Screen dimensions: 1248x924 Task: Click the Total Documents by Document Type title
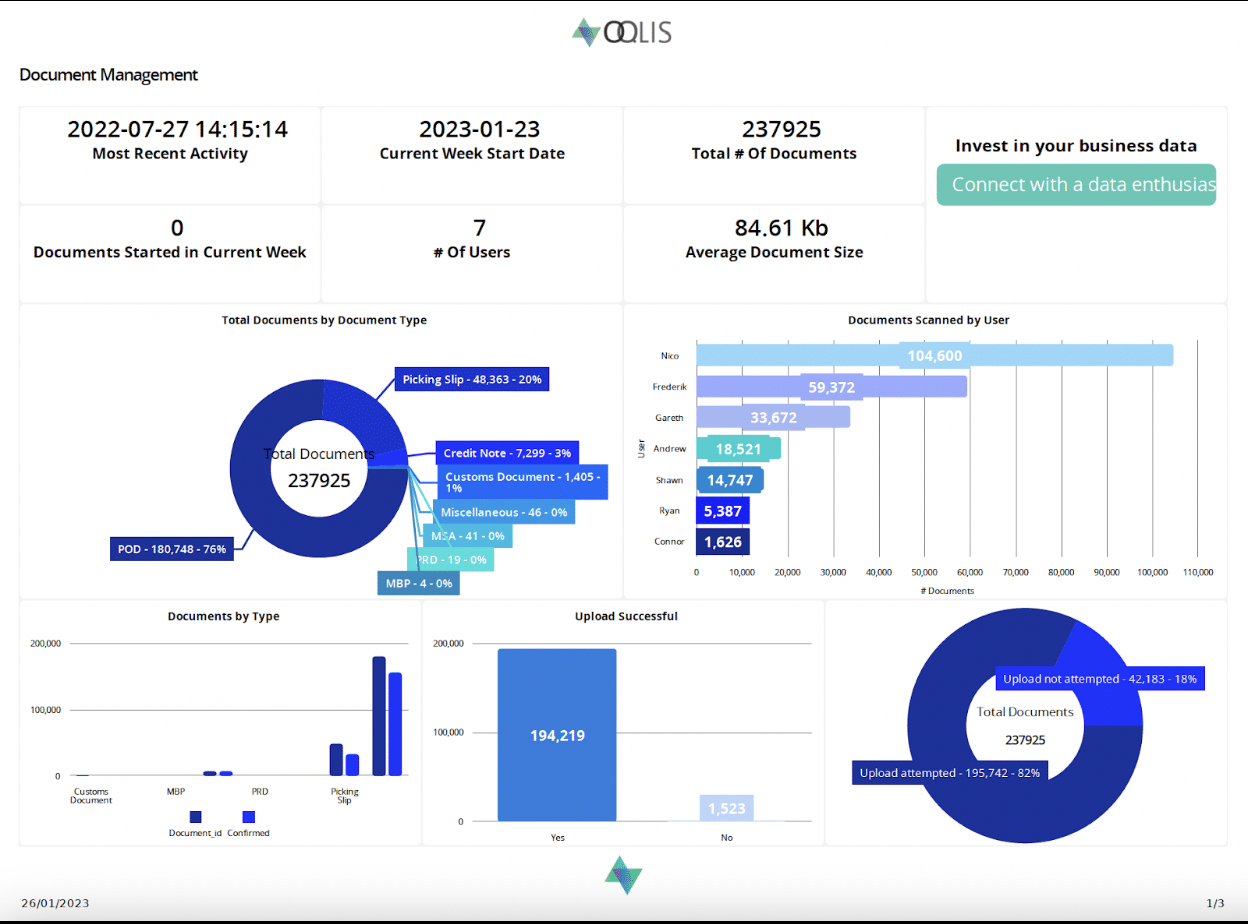tap(324, 320)
